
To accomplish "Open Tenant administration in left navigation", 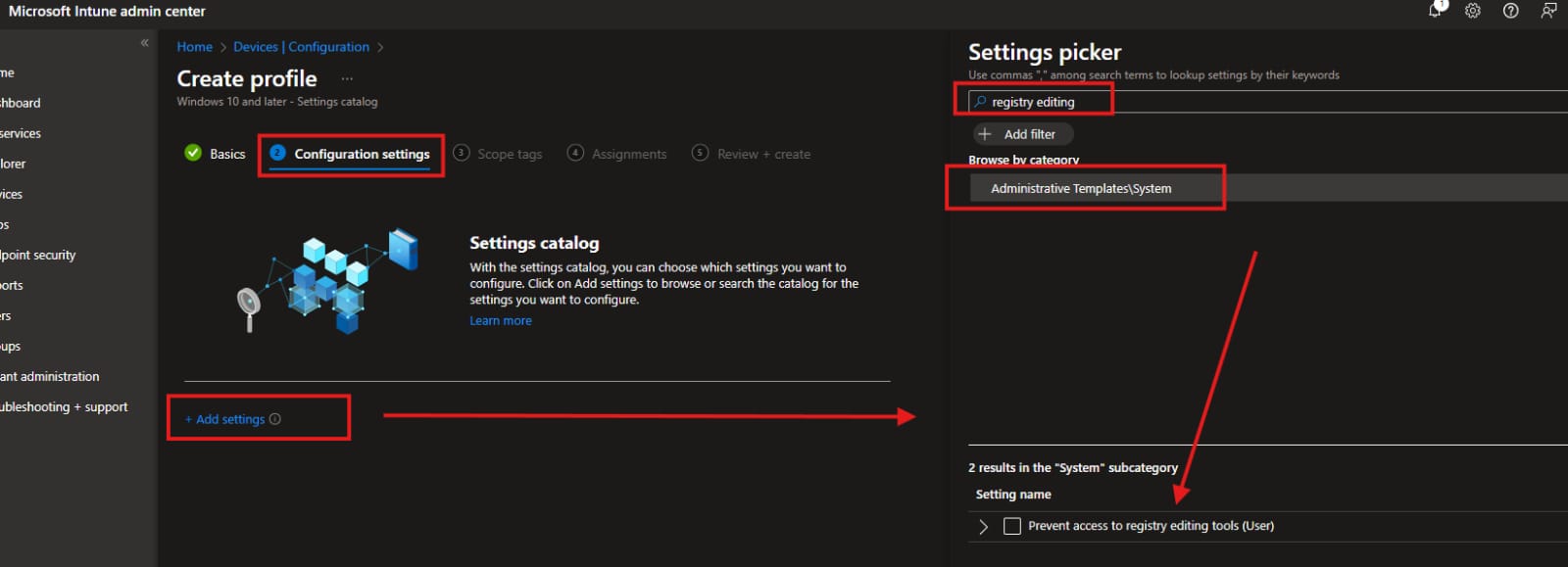I will pos(50,376).
